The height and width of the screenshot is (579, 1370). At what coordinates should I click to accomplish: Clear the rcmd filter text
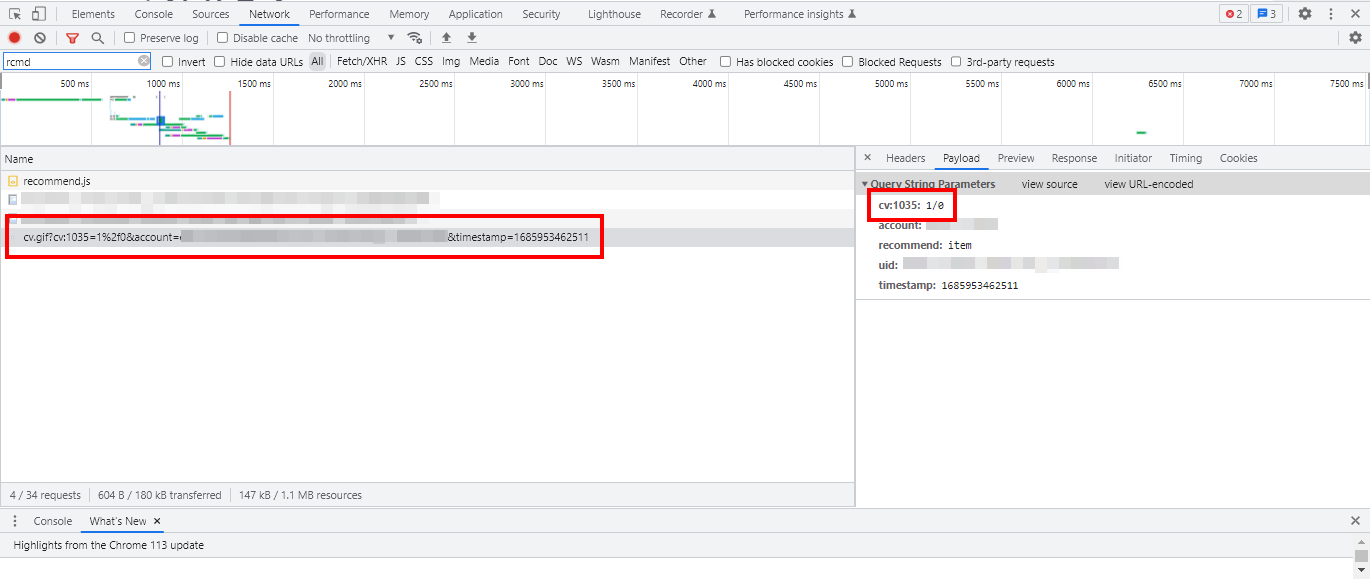point(144,61)
